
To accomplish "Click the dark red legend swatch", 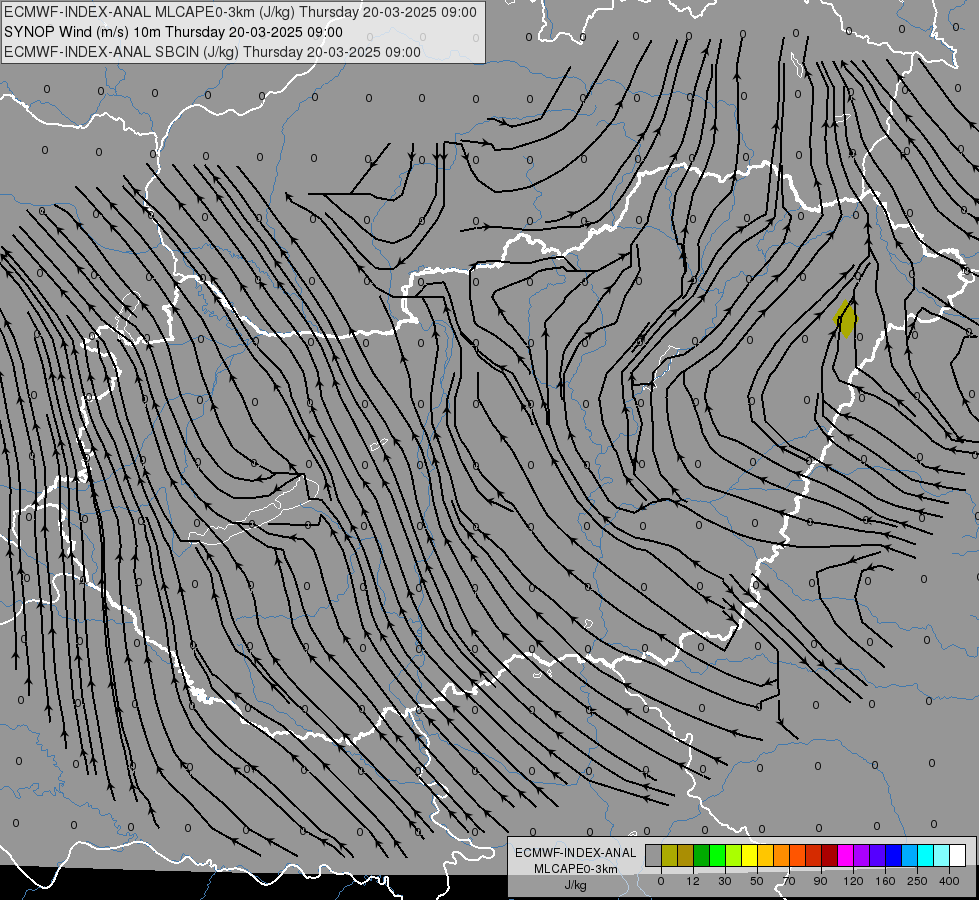I will 830,855.
